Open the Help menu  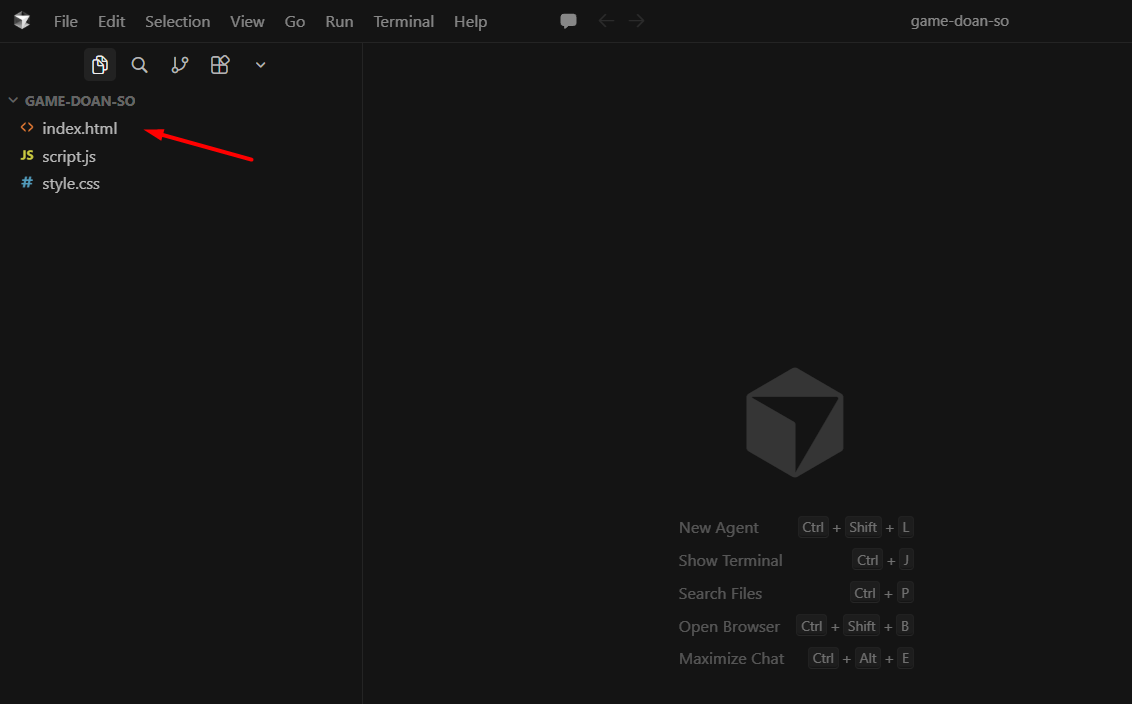coord(471,22)
